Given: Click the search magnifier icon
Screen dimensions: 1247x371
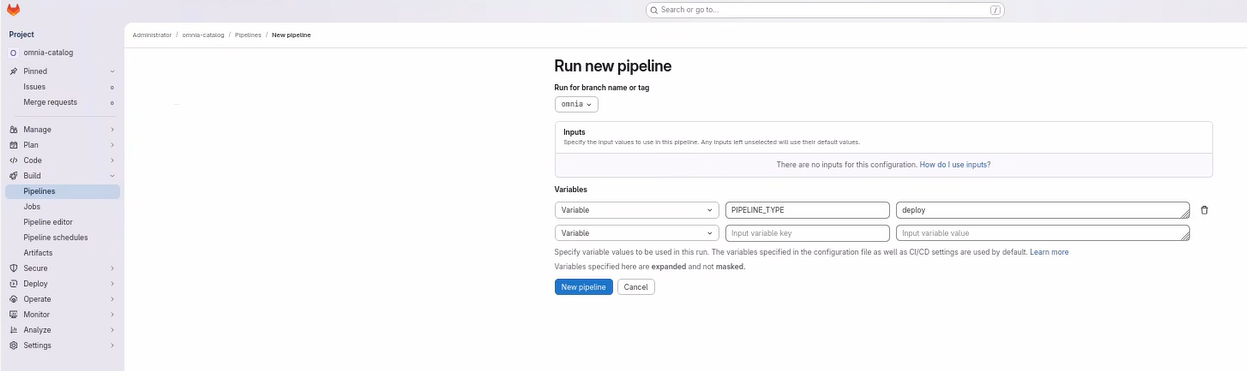Looking at the screenshot, I should coord(654,10).
